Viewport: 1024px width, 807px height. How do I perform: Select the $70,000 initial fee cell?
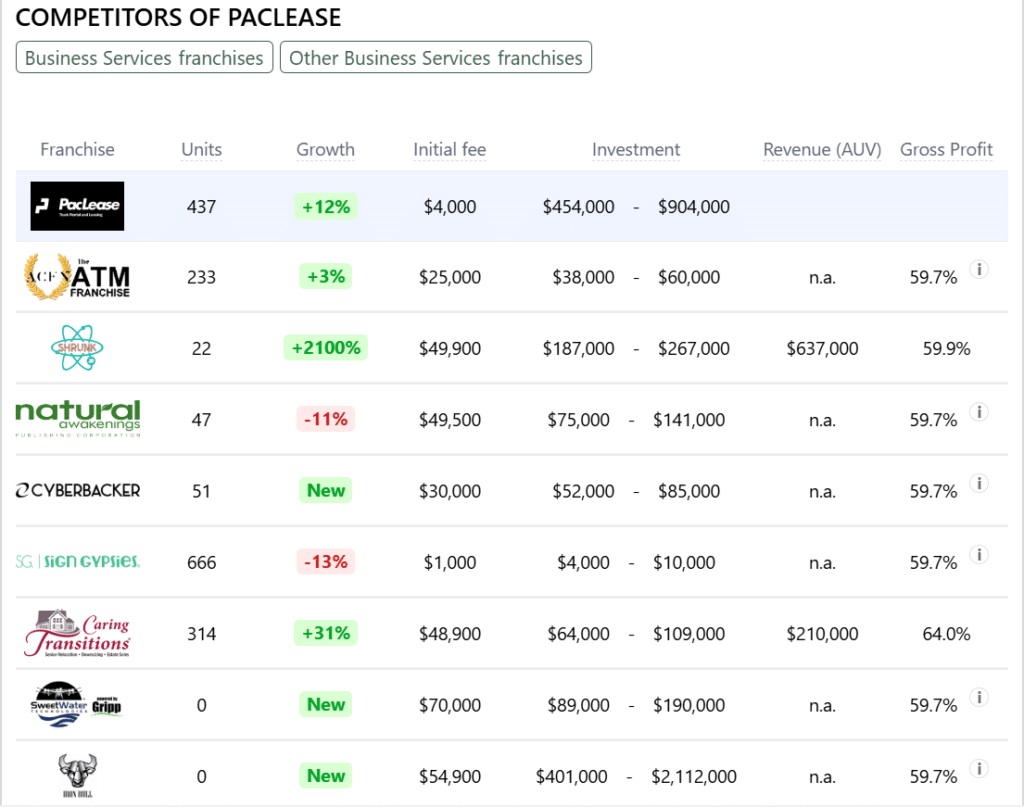point(449,705)
